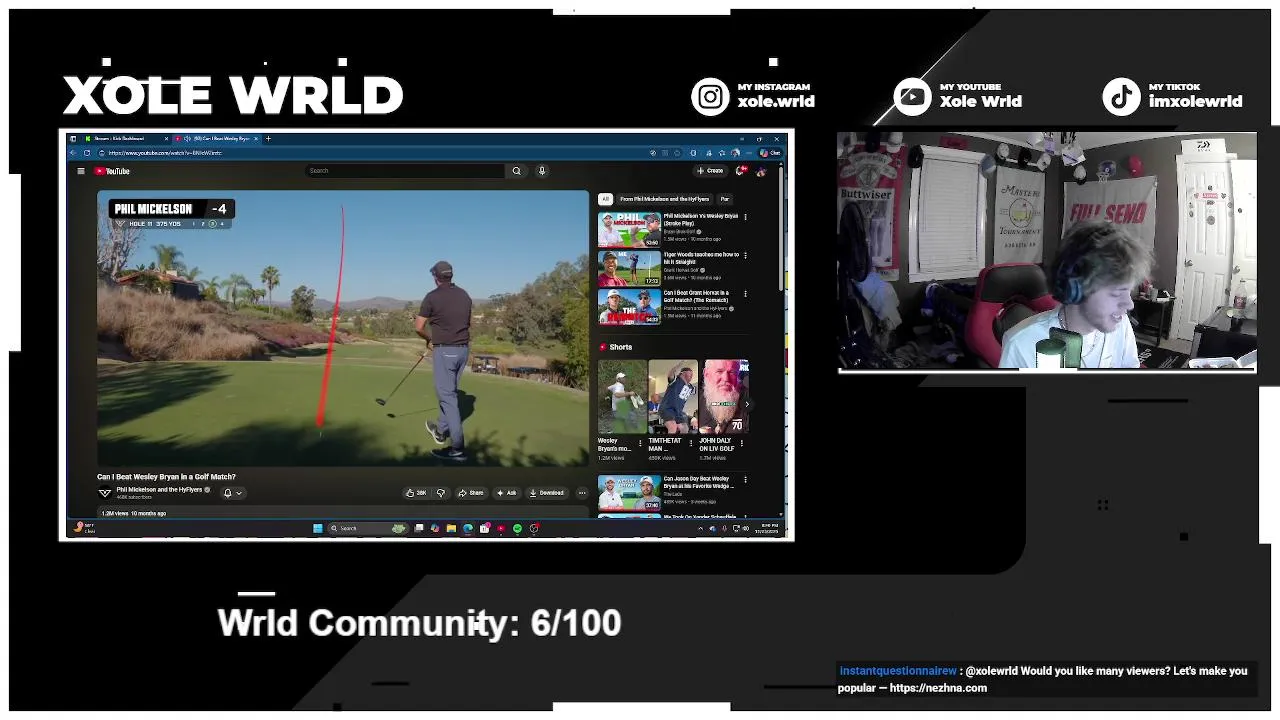Share the video
This screenshot has height=720, width=1280.
471,493
